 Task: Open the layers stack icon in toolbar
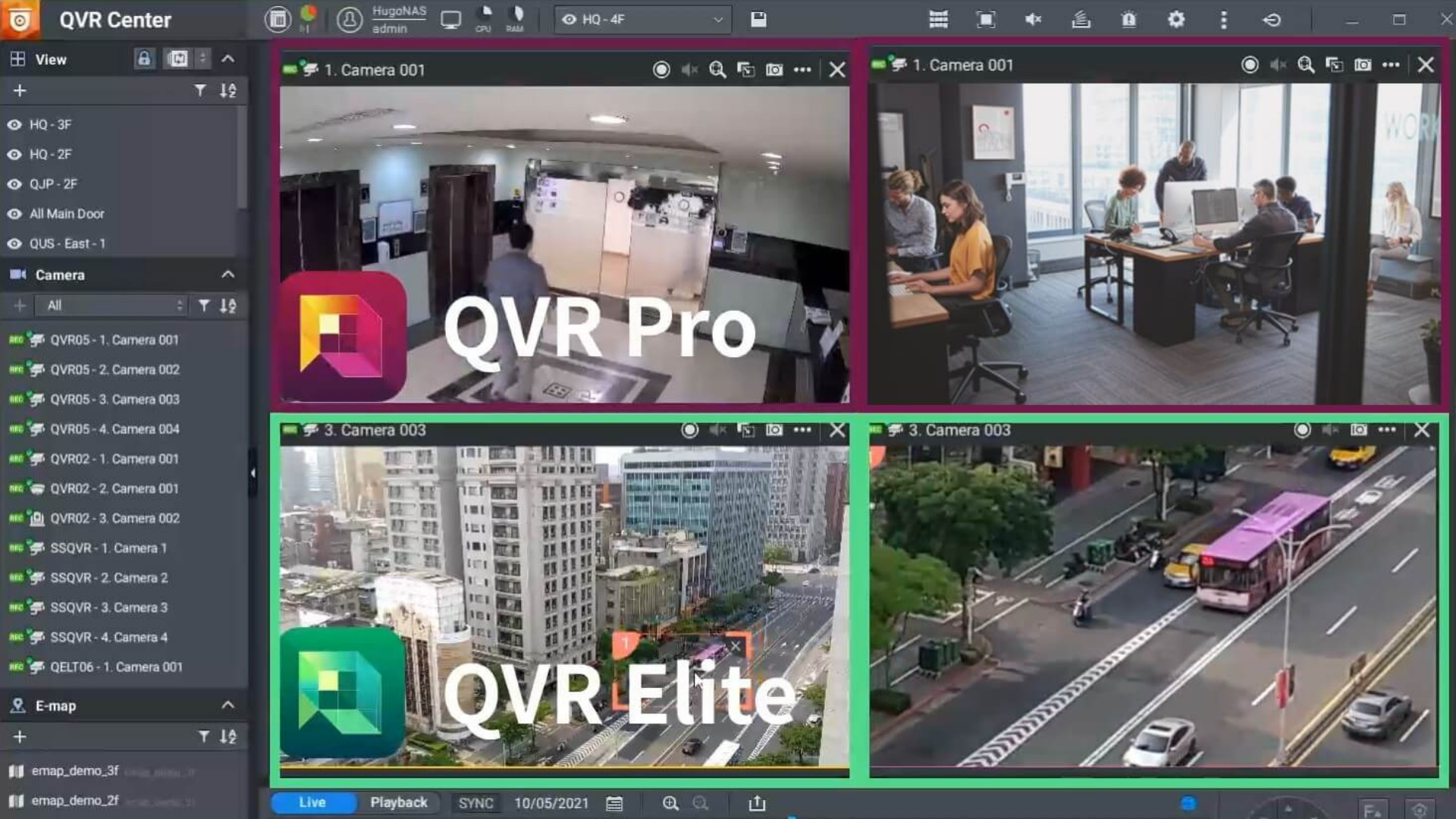(1081, 20)
